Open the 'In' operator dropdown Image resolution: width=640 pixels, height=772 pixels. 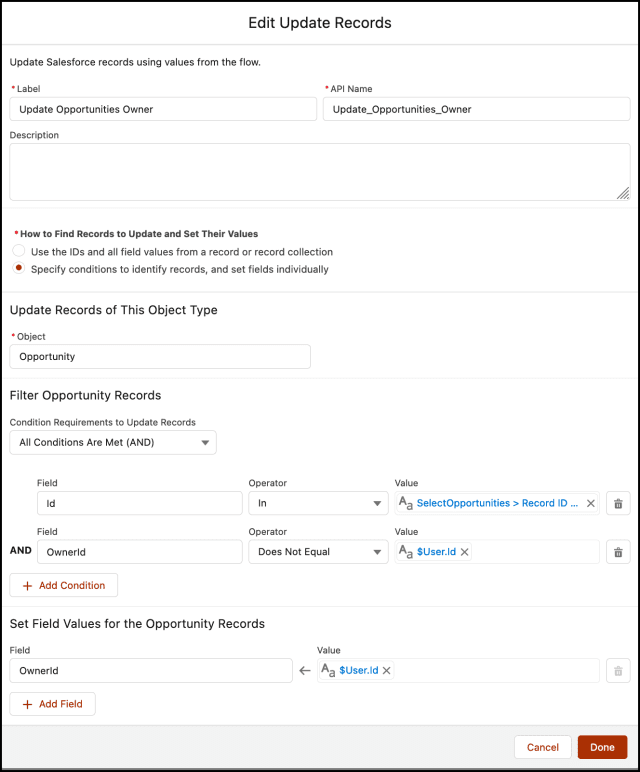(318, 504)
